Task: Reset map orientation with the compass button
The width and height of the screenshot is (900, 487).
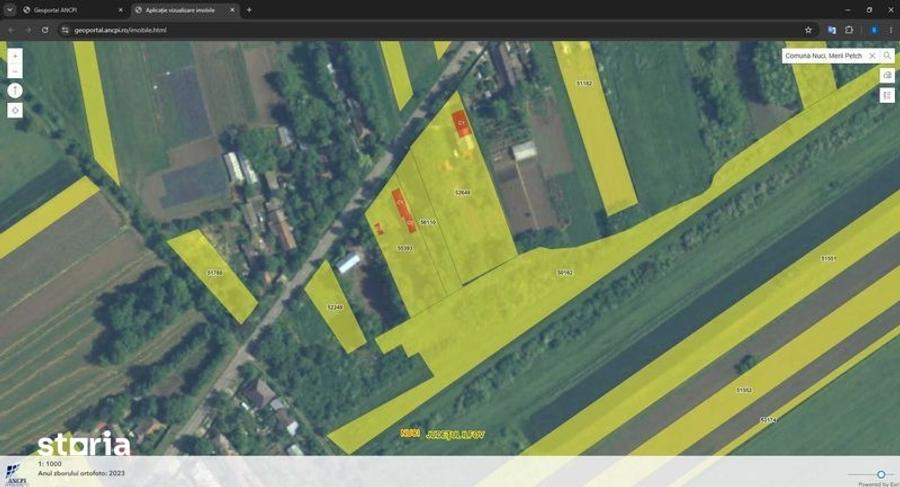Action: click(15, 91)
